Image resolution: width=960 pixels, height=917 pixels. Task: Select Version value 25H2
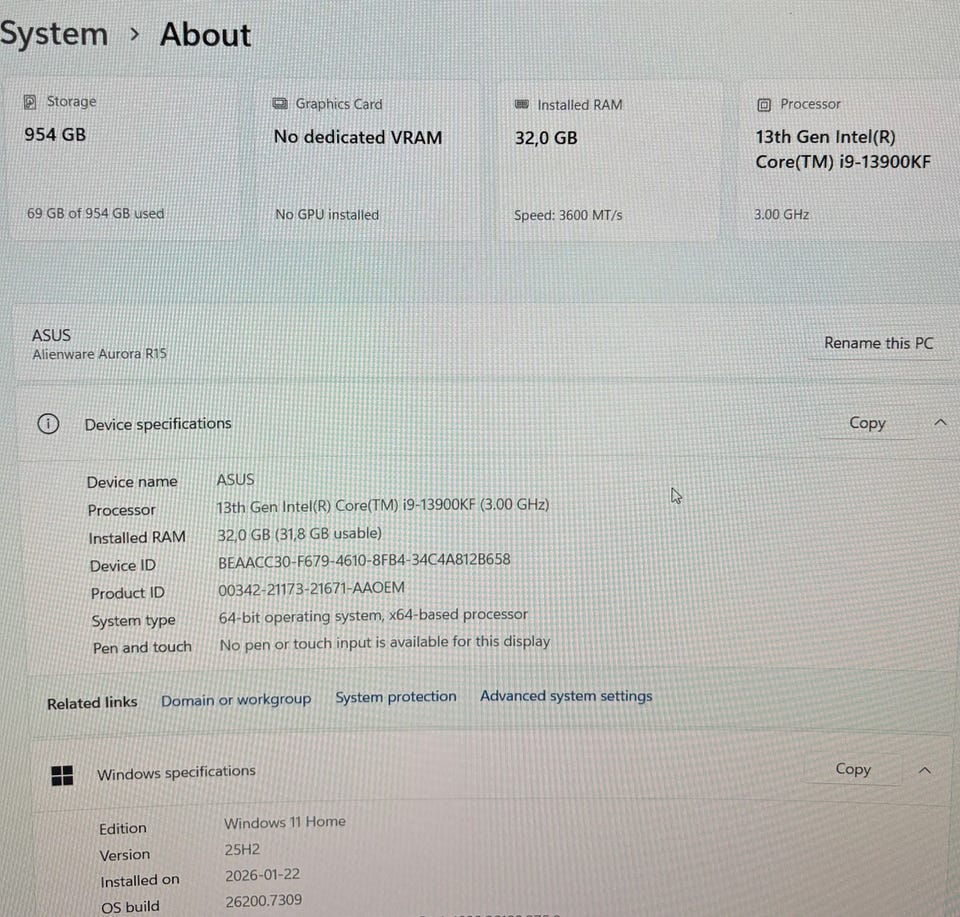coord(242,850)
